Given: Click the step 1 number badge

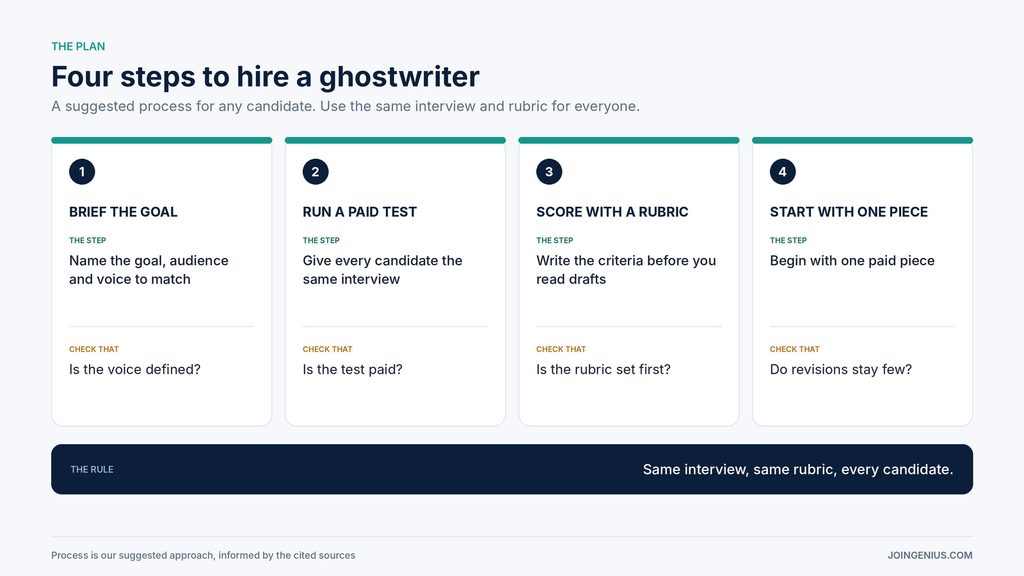Looking at the screenshot, I should tap(82, 172).
